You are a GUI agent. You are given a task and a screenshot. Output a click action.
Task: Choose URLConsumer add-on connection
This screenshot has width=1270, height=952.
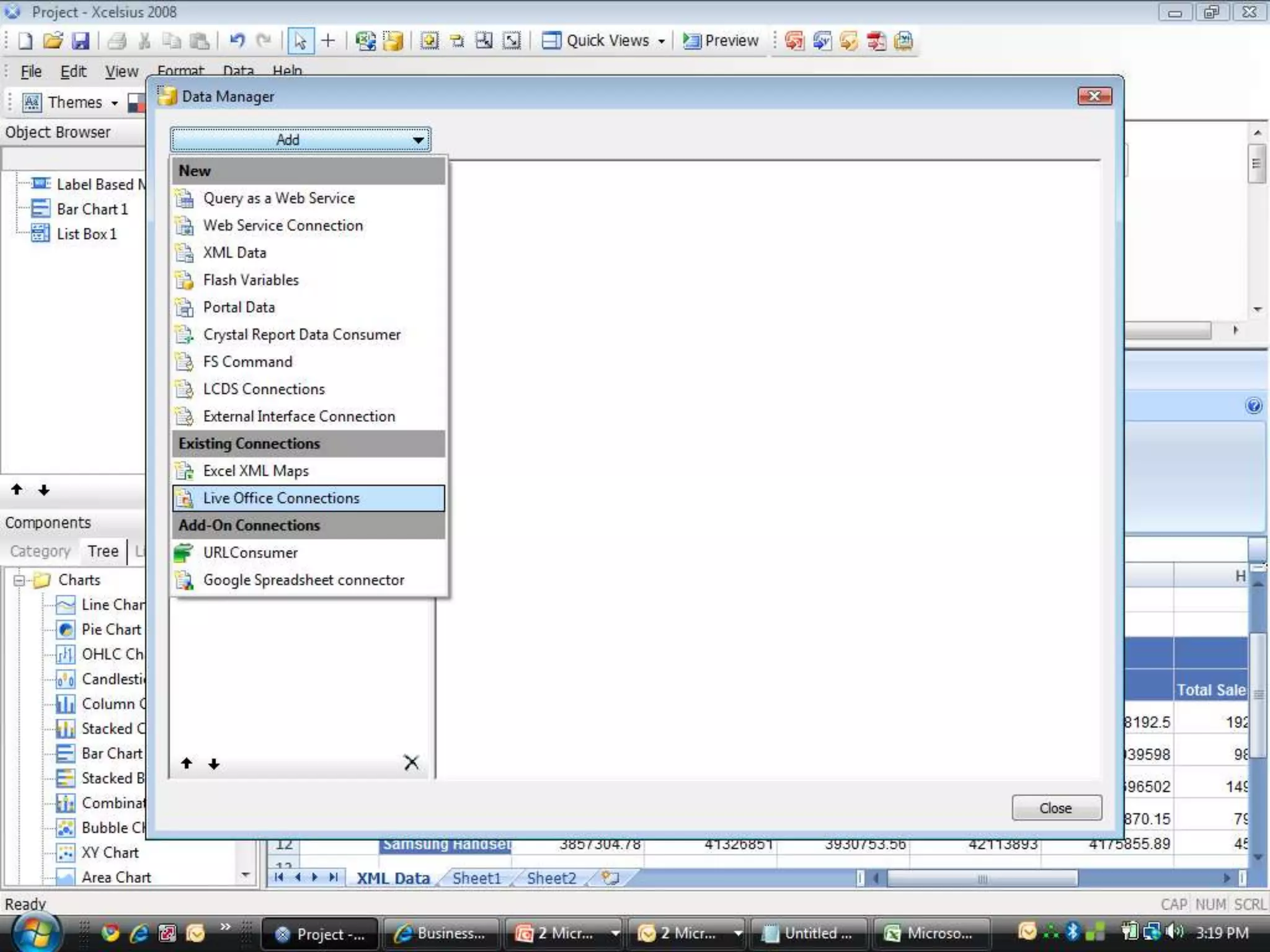(x=309, y=553)
